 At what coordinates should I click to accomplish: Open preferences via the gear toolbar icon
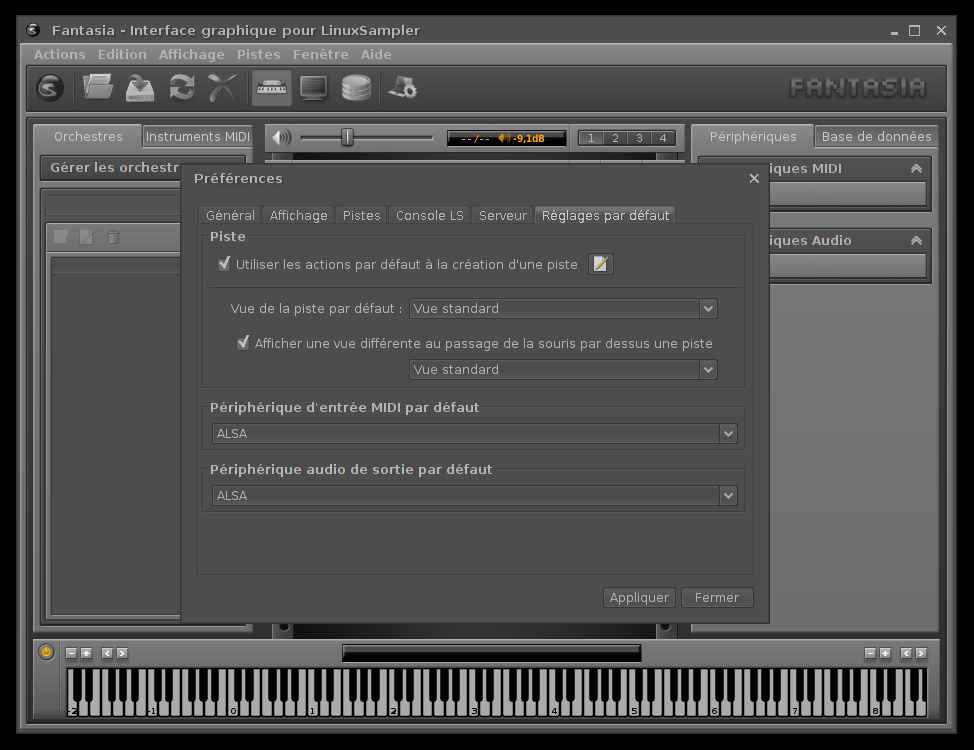[x=403, y=88]
